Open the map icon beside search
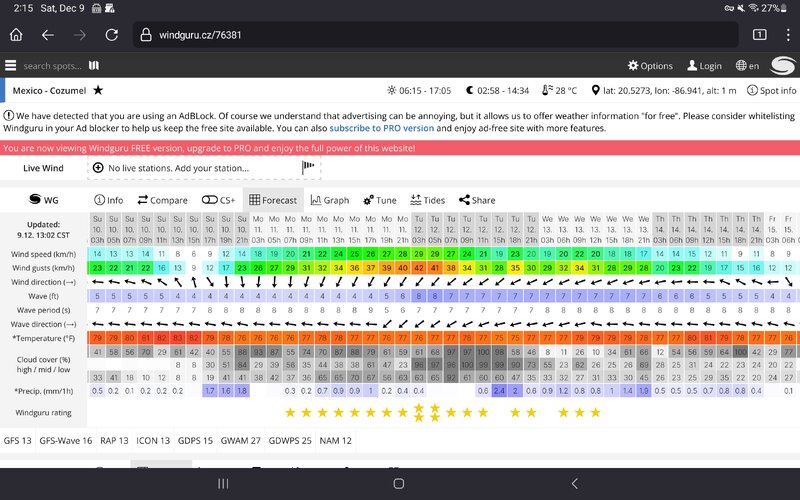 click(x=94, y=66)
